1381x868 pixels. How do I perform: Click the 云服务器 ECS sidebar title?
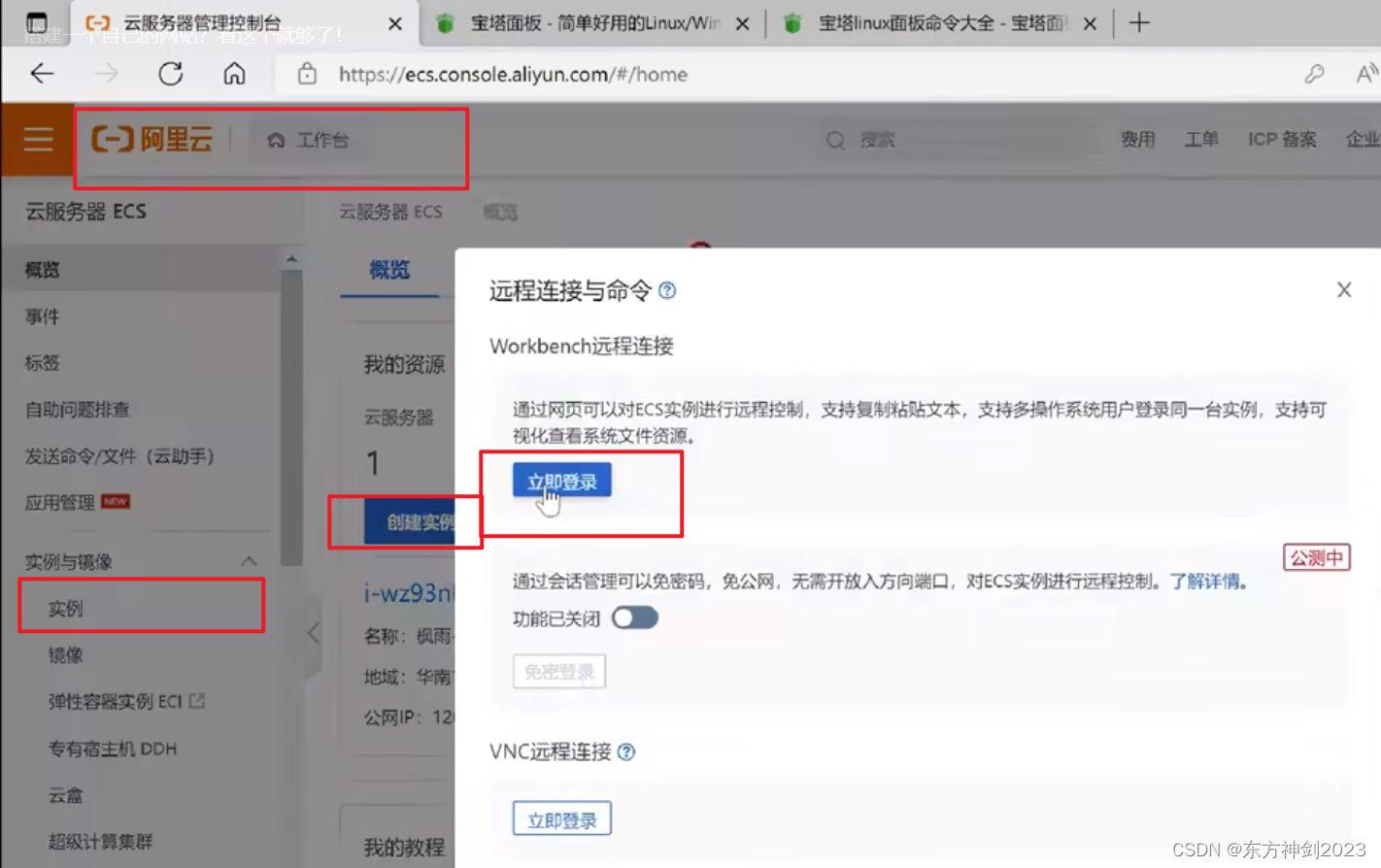(85, 212)
